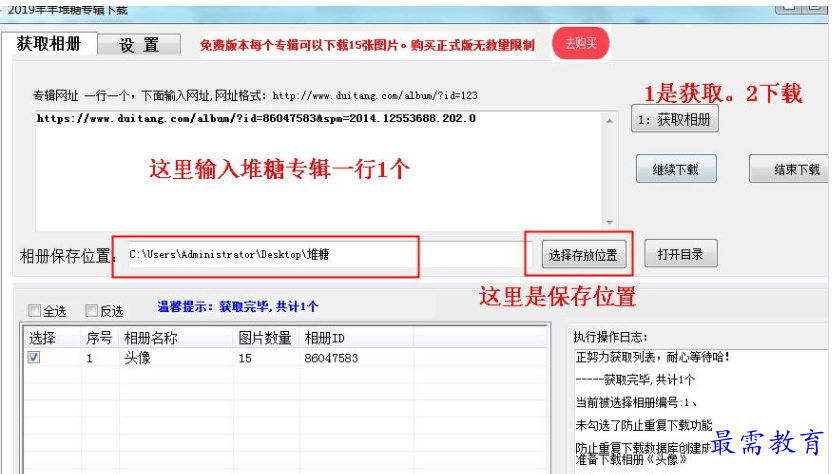Click the 相册名称 column header
The height and width of the screenshot is (474, 832).
(176, 338)
